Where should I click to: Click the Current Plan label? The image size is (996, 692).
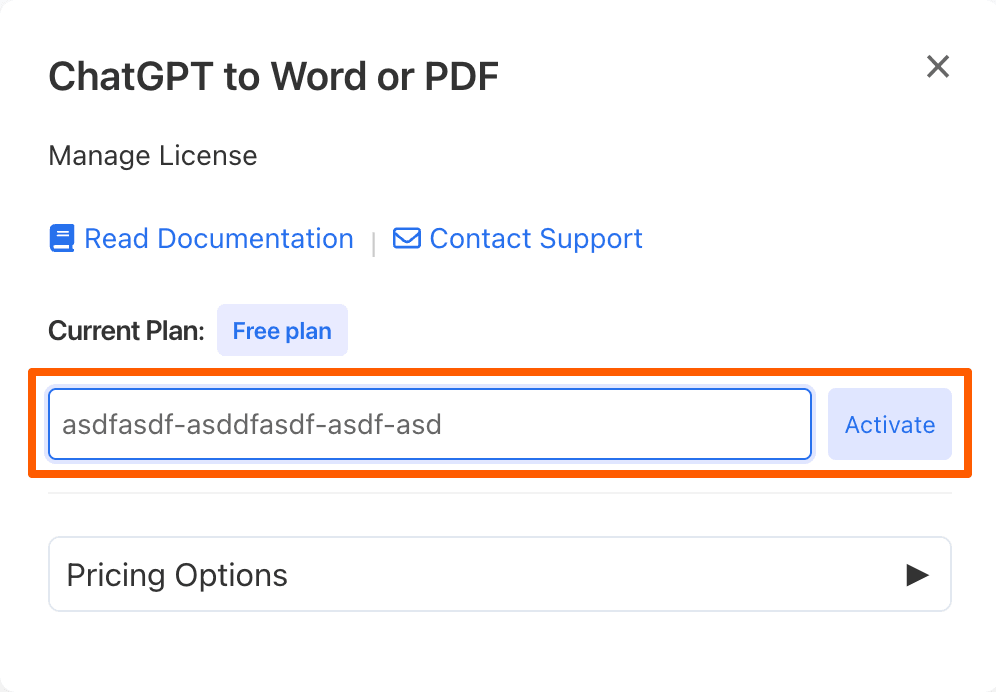[x=126, y=330]
